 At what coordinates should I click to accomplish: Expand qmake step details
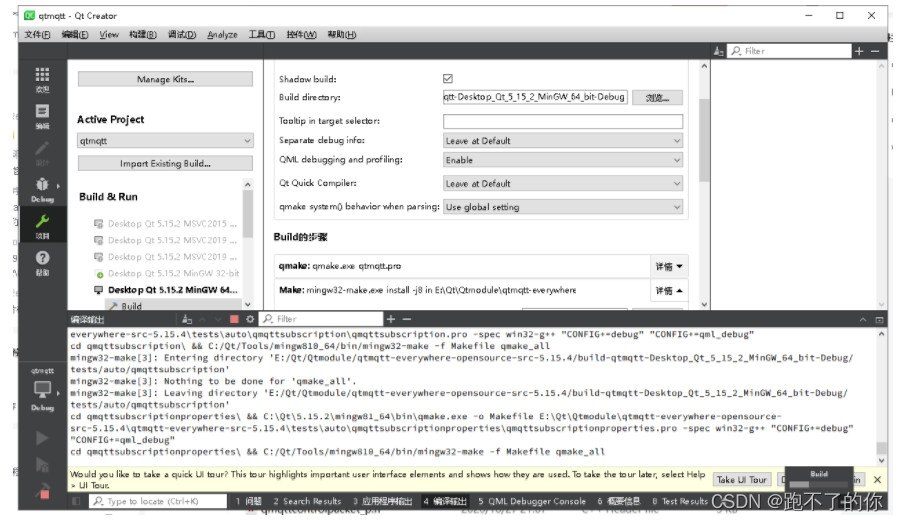click(669, 267)
